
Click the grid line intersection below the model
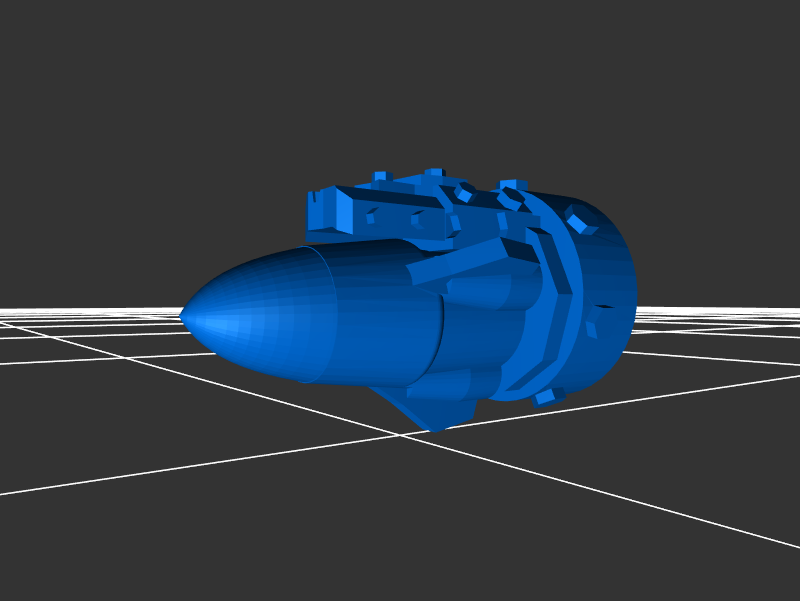[x=402, y=435]
